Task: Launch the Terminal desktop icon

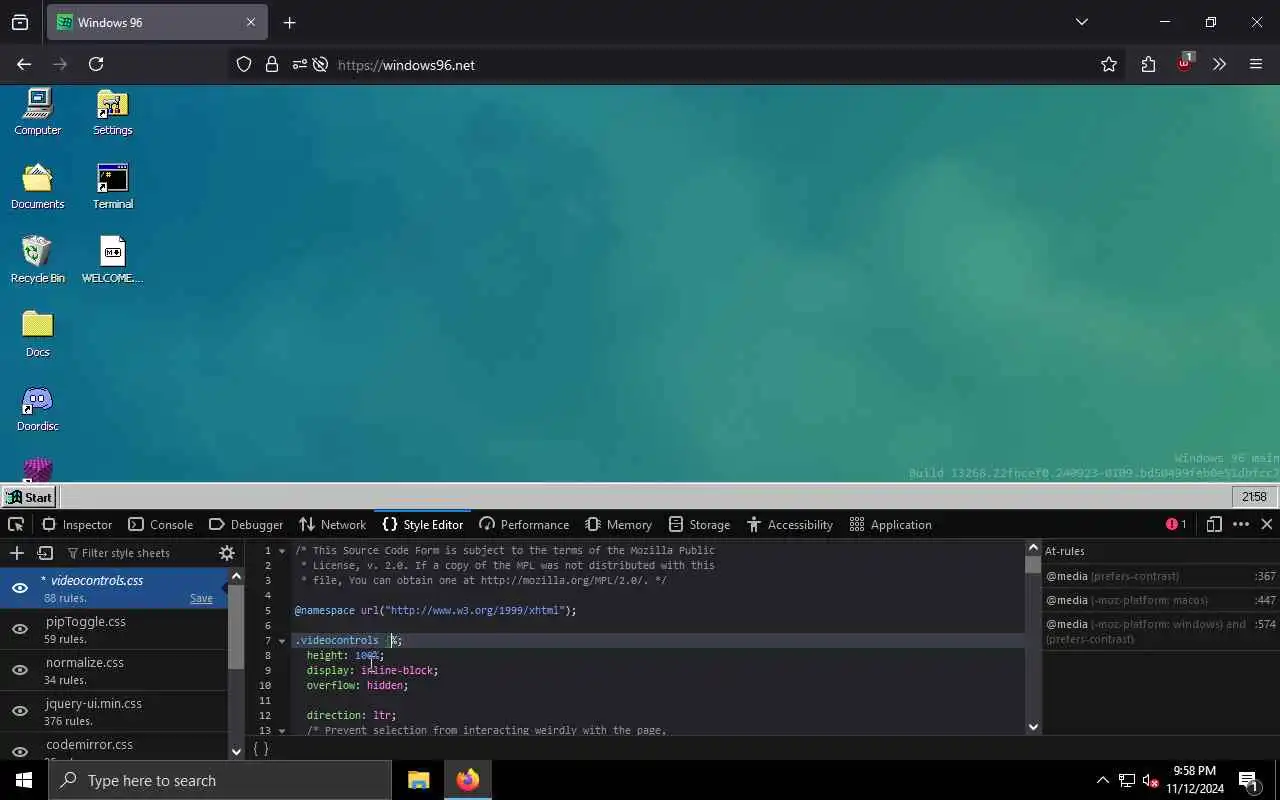Action: coord(112,186)
